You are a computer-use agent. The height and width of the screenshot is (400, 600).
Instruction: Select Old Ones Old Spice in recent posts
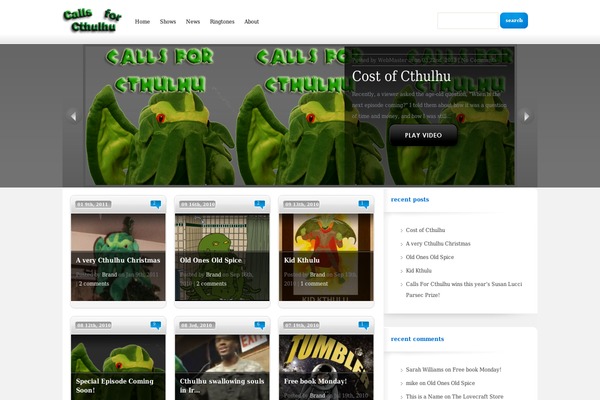430,257
